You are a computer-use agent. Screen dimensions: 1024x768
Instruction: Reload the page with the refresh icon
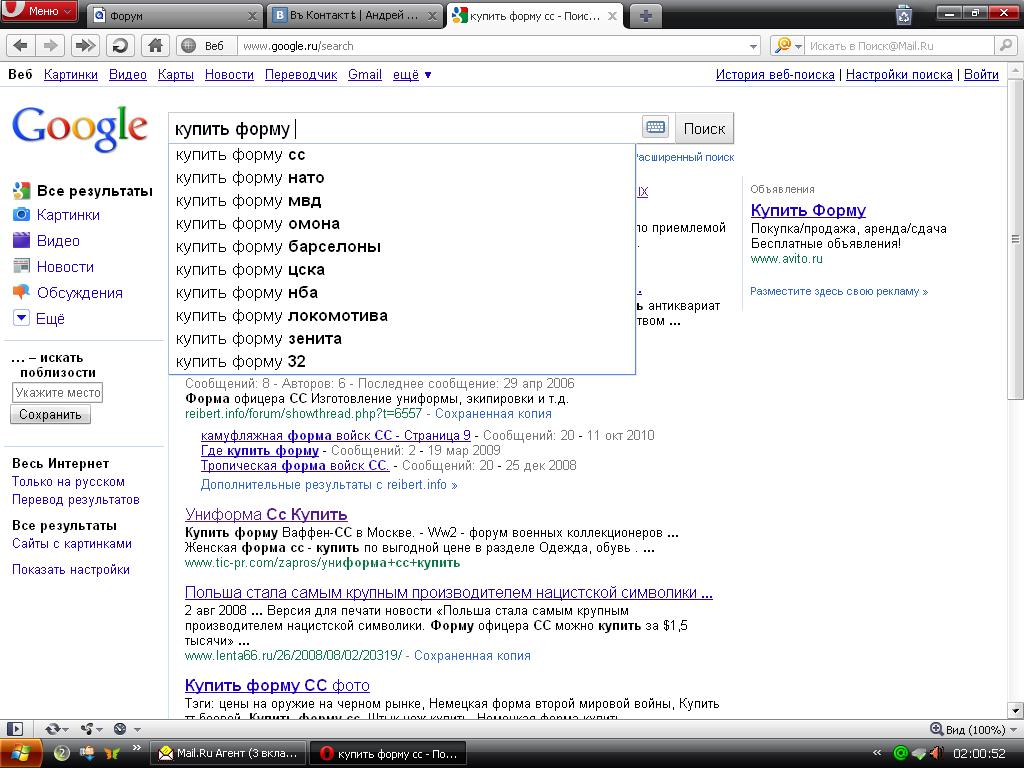tap(120, 46)
